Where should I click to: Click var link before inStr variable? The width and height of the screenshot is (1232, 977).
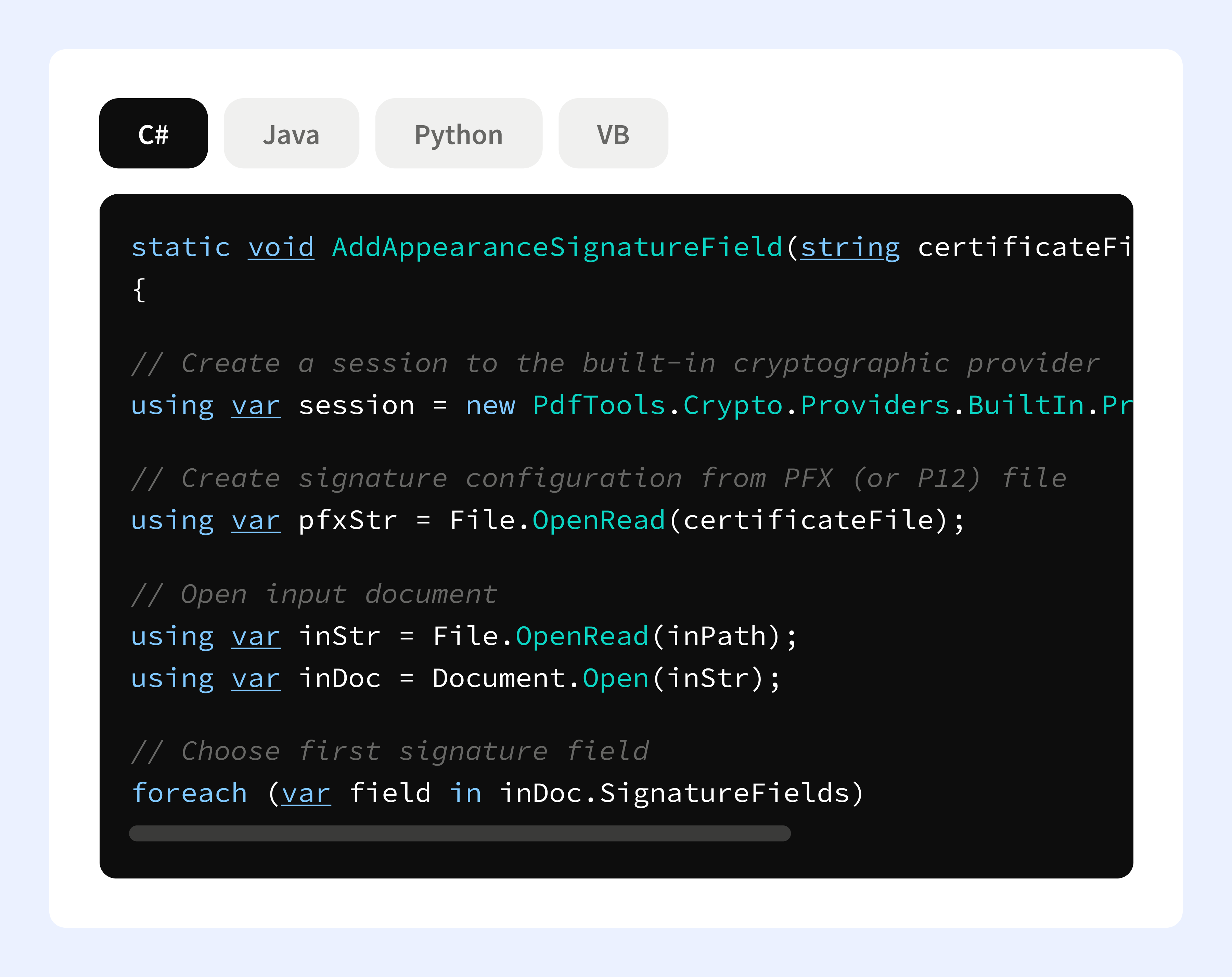(x=255, y=636)
